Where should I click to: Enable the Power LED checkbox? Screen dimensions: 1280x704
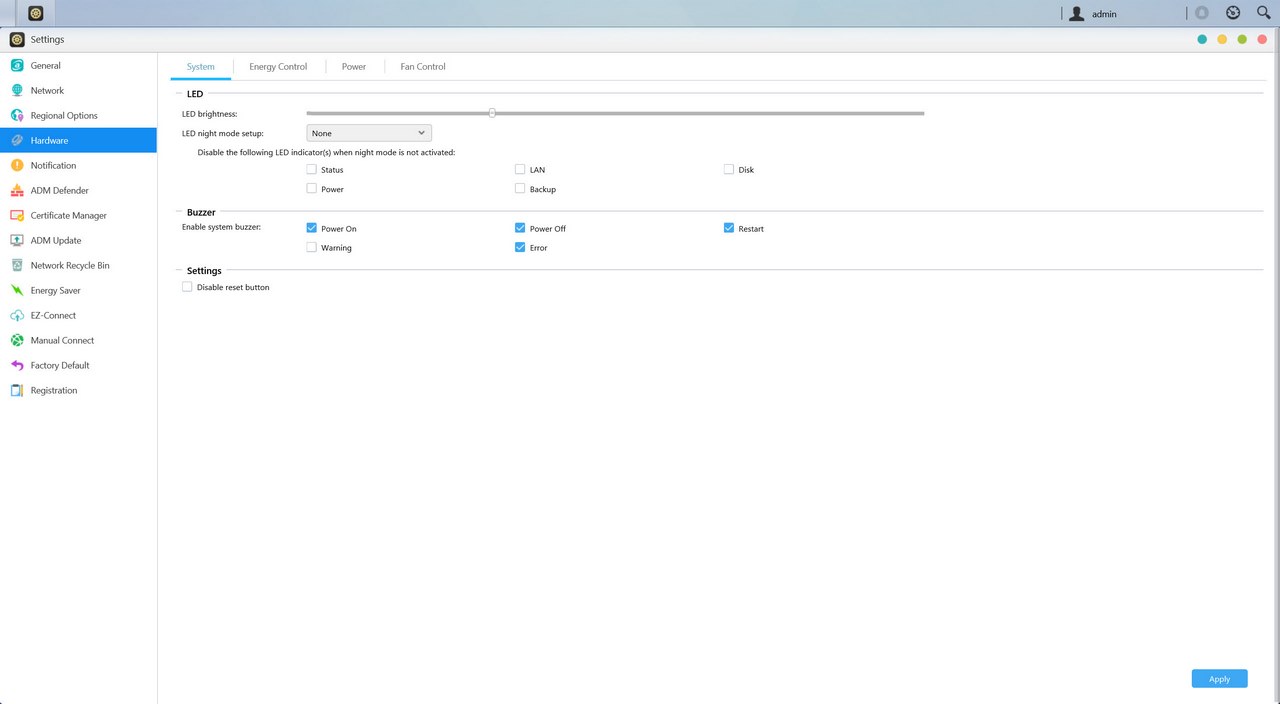(x=312, y=188)
